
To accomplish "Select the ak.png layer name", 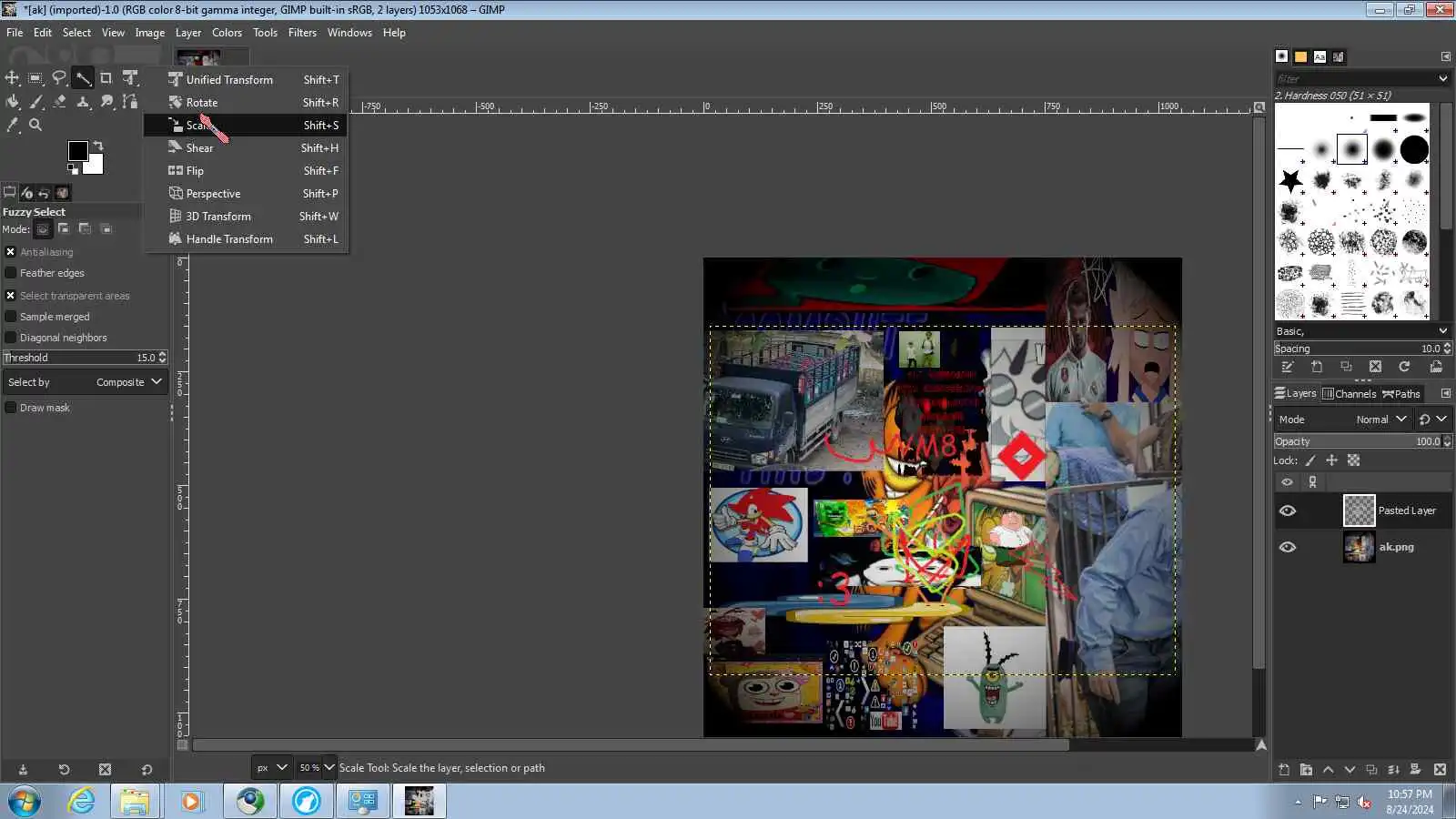I will pyautogui.click(x=1396, y=547).
